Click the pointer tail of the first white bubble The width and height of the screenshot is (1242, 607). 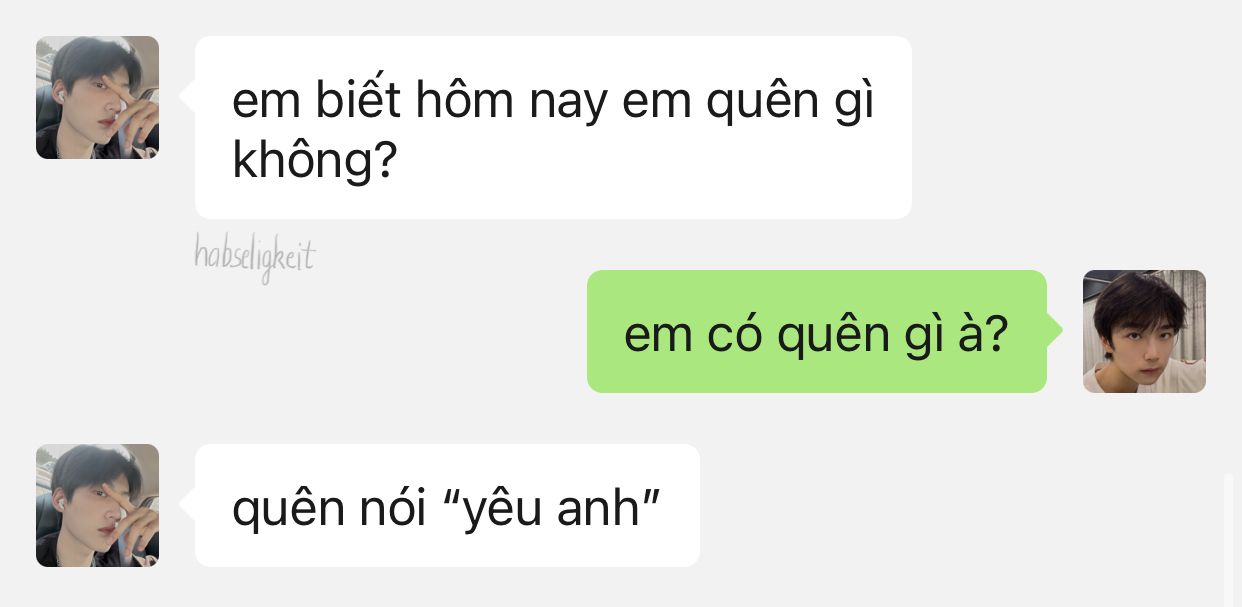pyautogui.click(x=187, y=97)
